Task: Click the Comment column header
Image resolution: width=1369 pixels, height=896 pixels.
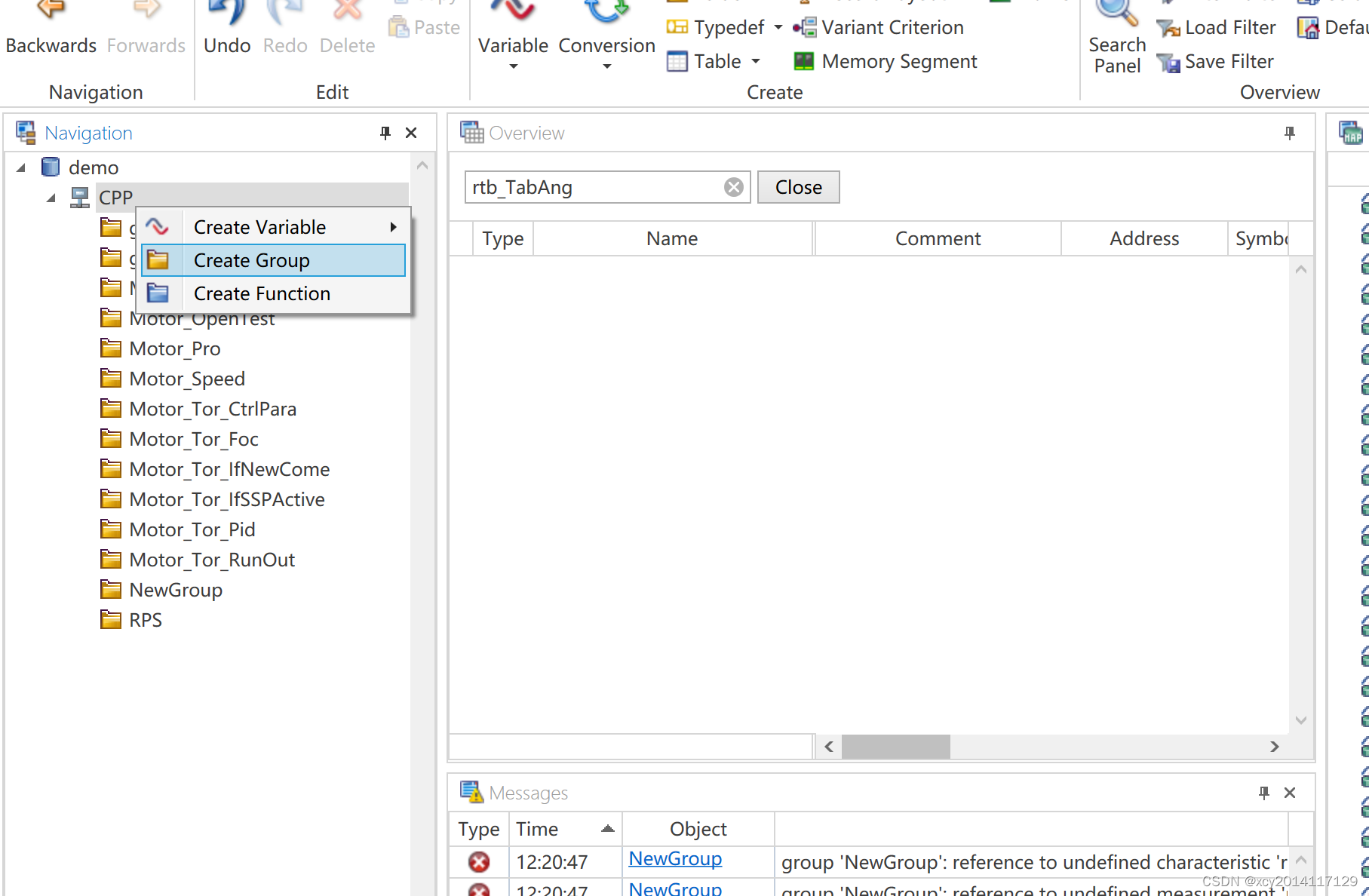Action: tap(938, 238)
